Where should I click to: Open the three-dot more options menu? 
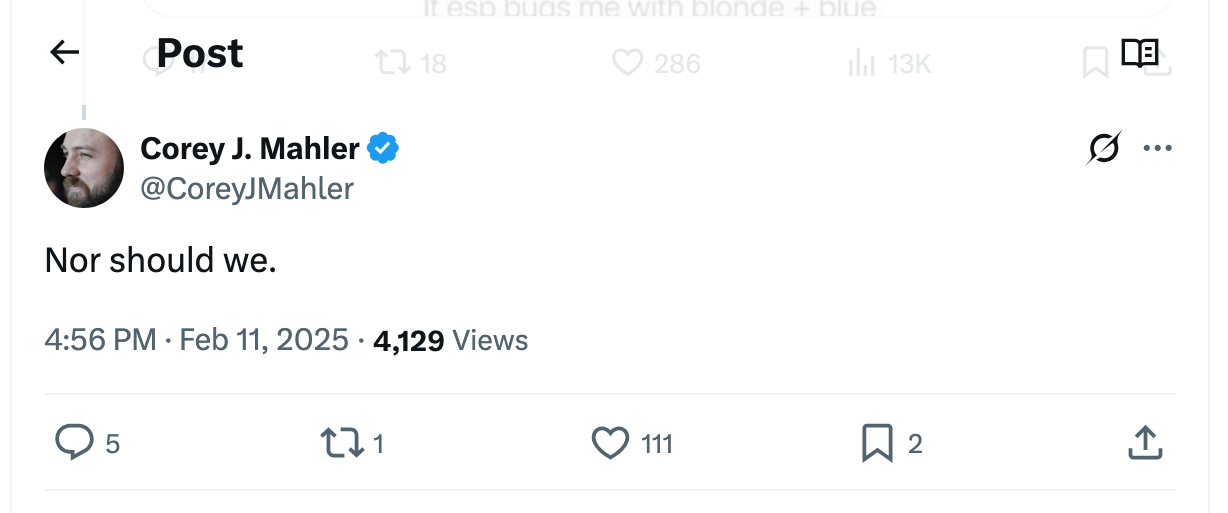point(1157,149)
